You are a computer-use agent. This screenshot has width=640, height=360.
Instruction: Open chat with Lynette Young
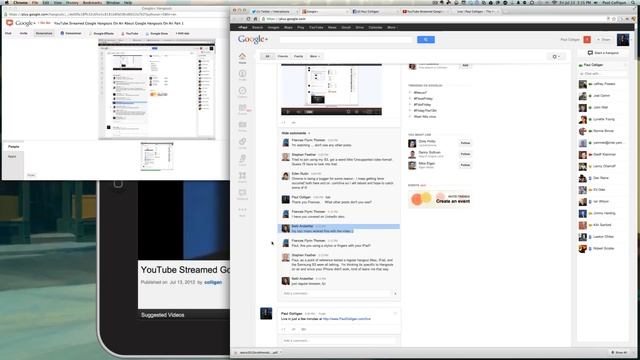tap(602, 120)
